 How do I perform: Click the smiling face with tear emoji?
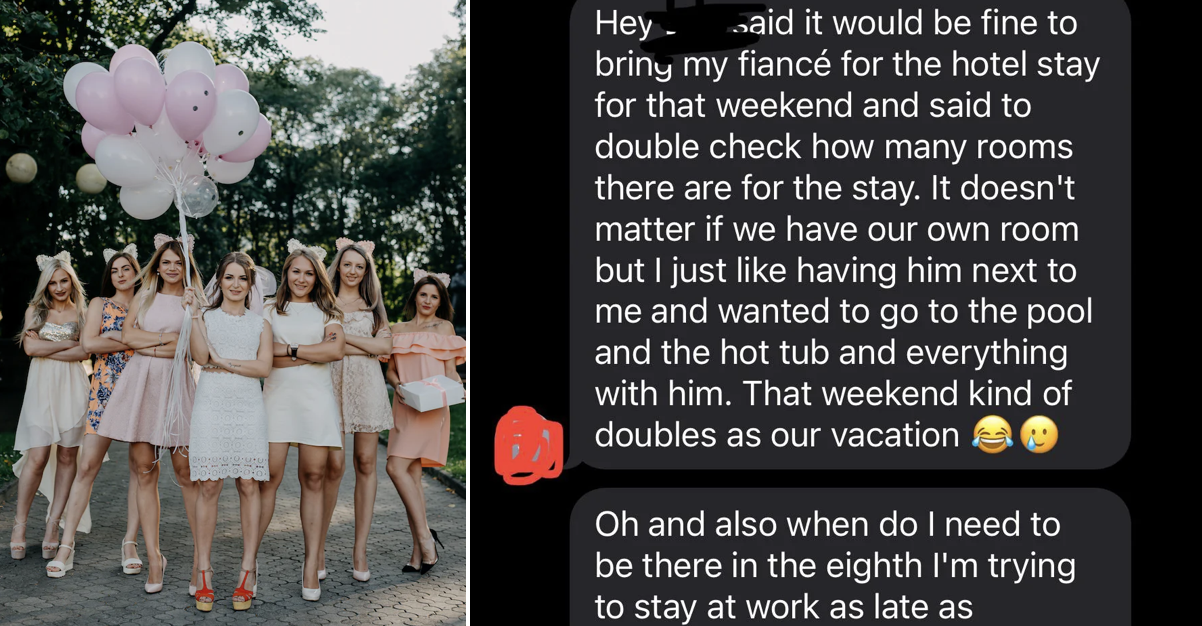tap(1038, 436)
